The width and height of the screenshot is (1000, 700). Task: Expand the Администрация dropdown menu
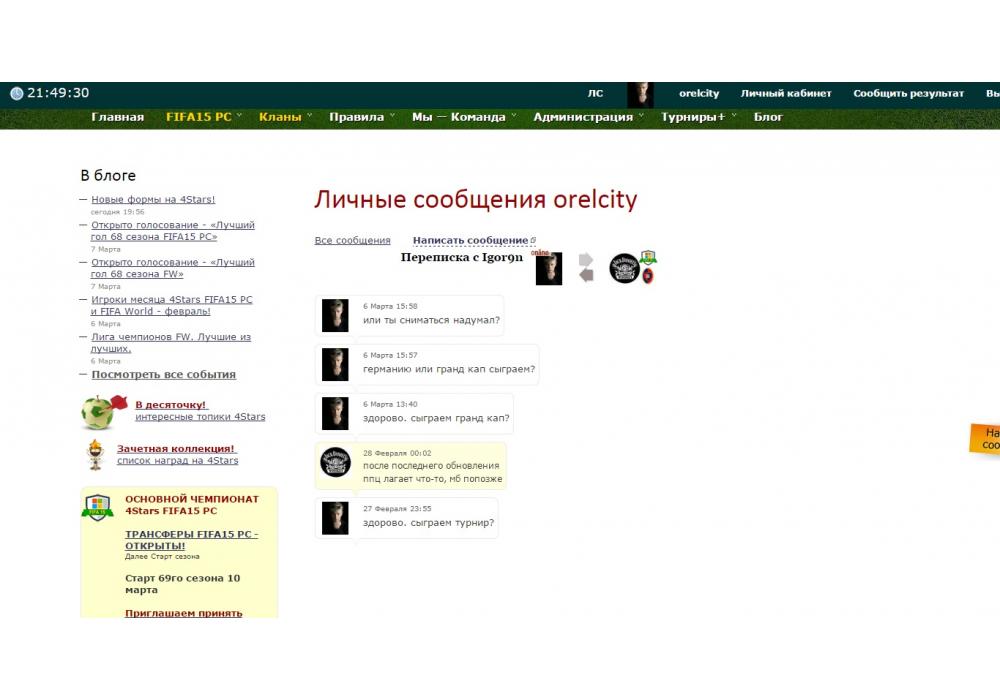pyautogui.click(x=588, y=117)
